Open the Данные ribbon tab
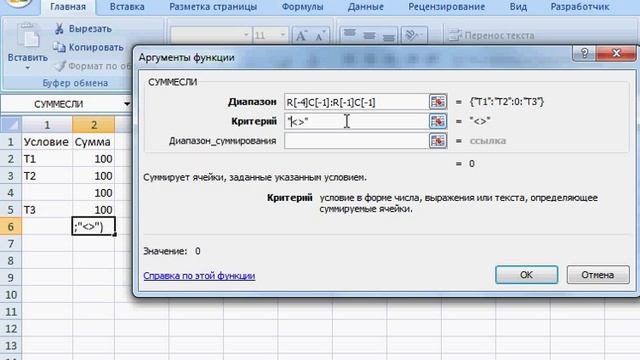The image size is (640, 360). [x=366, y=7]
